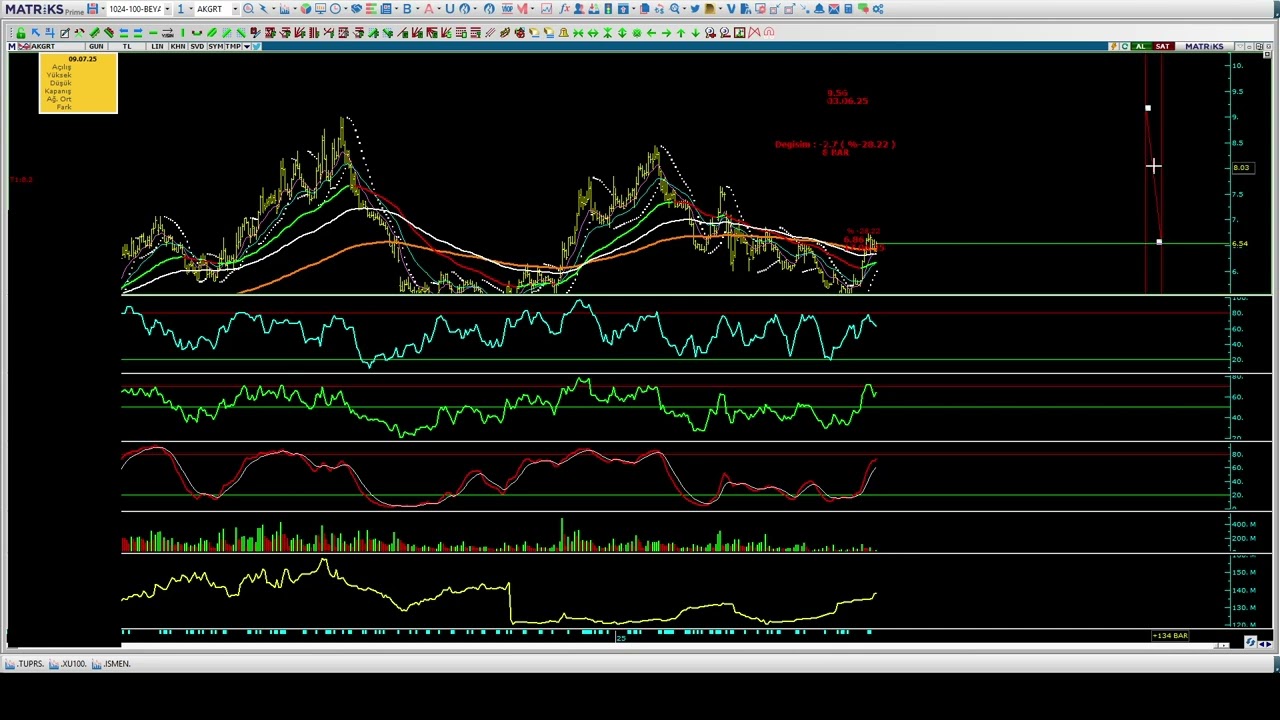This screenshot has width=1280, height=720.
Task: Click the red envelope-cross icon in drawing toolbar
Action: coord(754,33)
